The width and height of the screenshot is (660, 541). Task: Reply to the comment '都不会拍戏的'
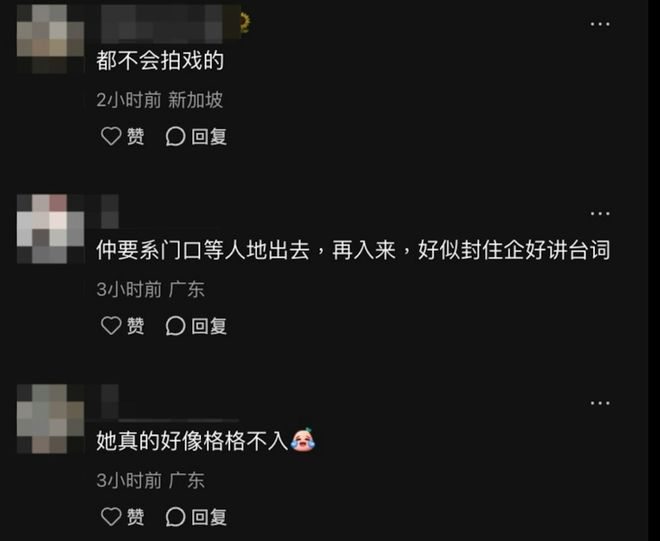click(196, 136)
